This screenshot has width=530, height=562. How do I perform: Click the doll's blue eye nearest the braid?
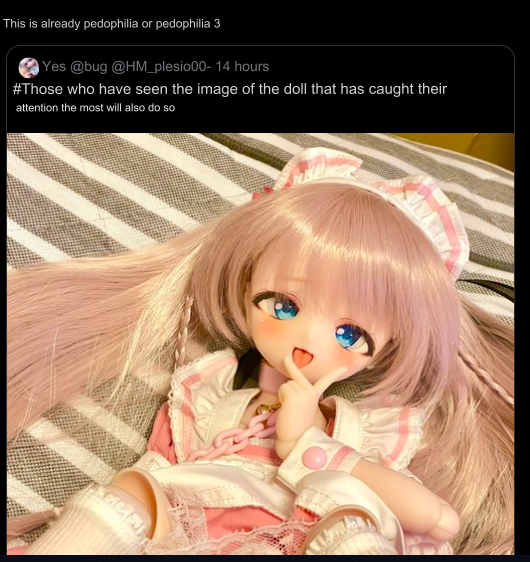[278, 306]
